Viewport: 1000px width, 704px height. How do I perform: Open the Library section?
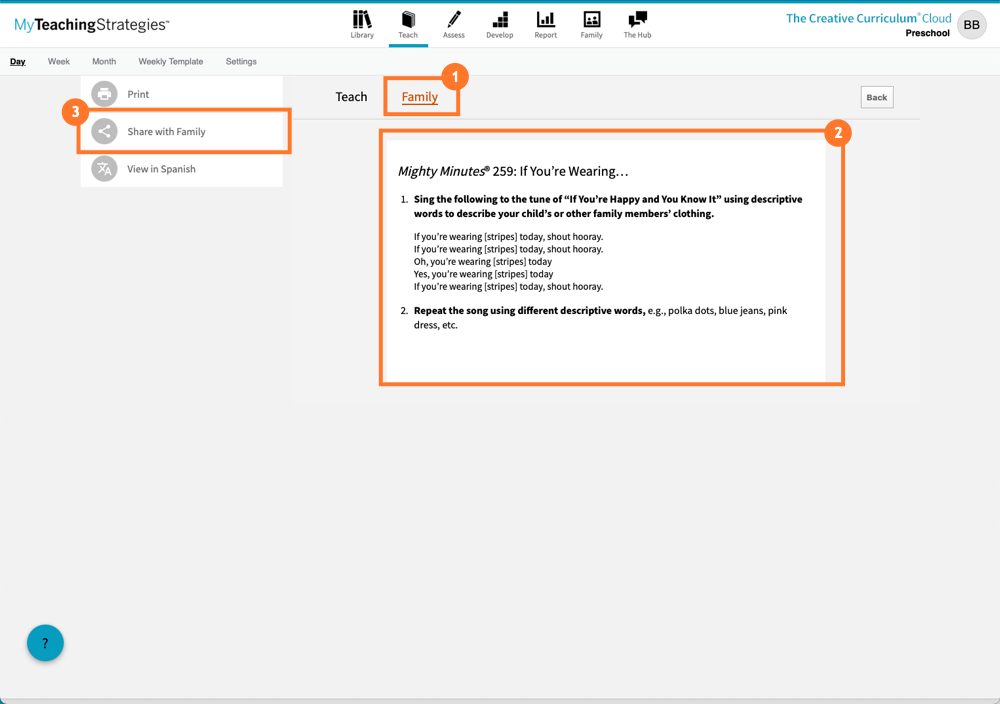[x=362, y=24]
